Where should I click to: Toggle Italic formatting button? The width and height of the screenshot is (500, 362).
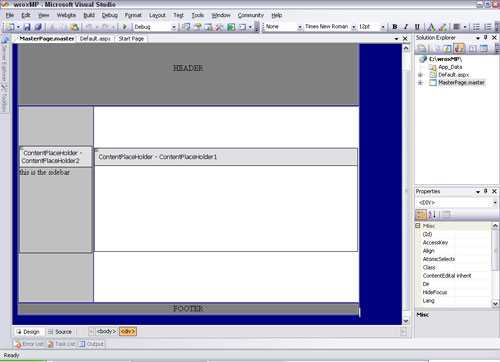(x=406, y=27)
